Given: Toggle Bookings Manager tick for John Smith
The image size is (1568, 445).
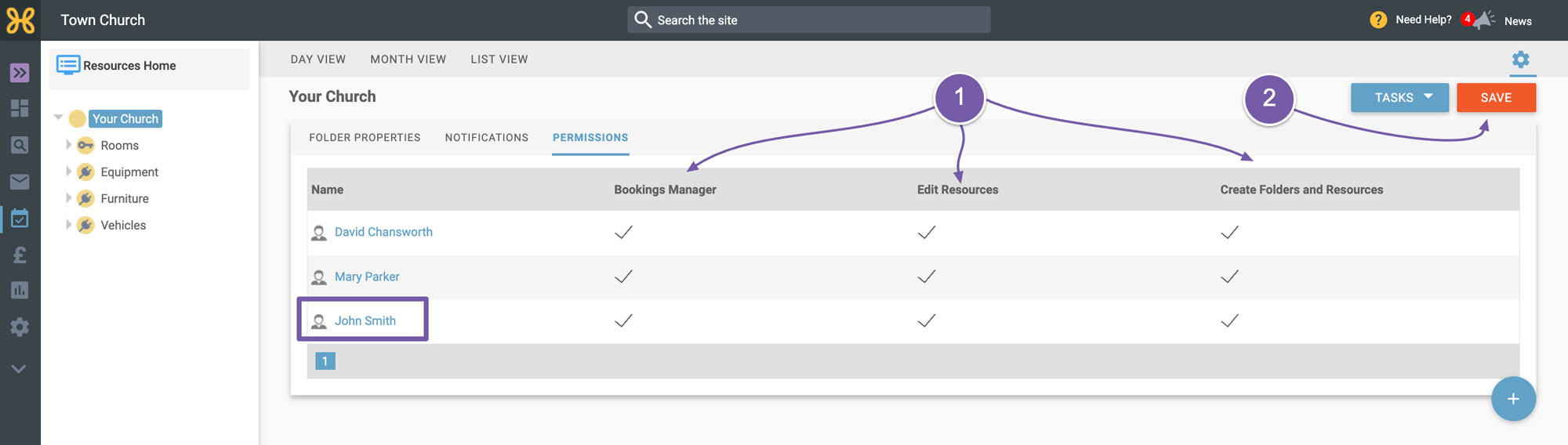Looking at the screenshot, I should (623, 320).
